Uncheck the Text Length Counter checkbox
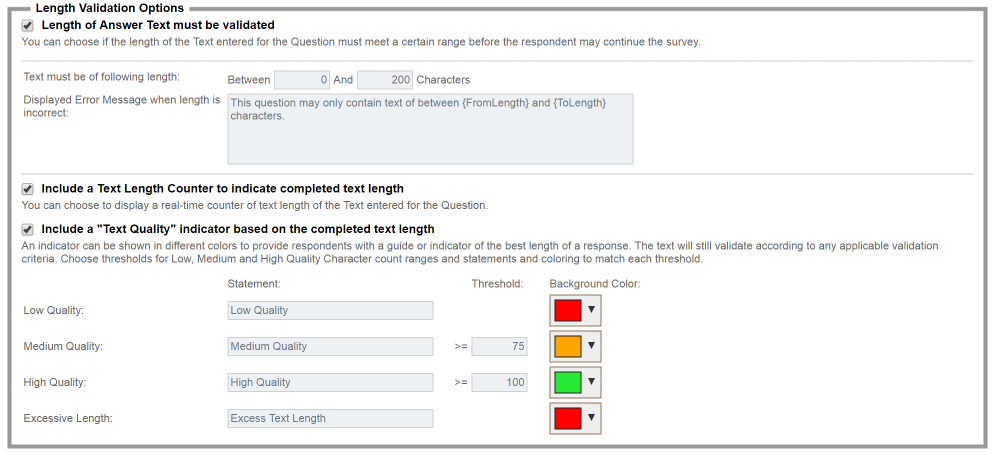This screenshot has width=995, height=455. (x=28, y=188)
